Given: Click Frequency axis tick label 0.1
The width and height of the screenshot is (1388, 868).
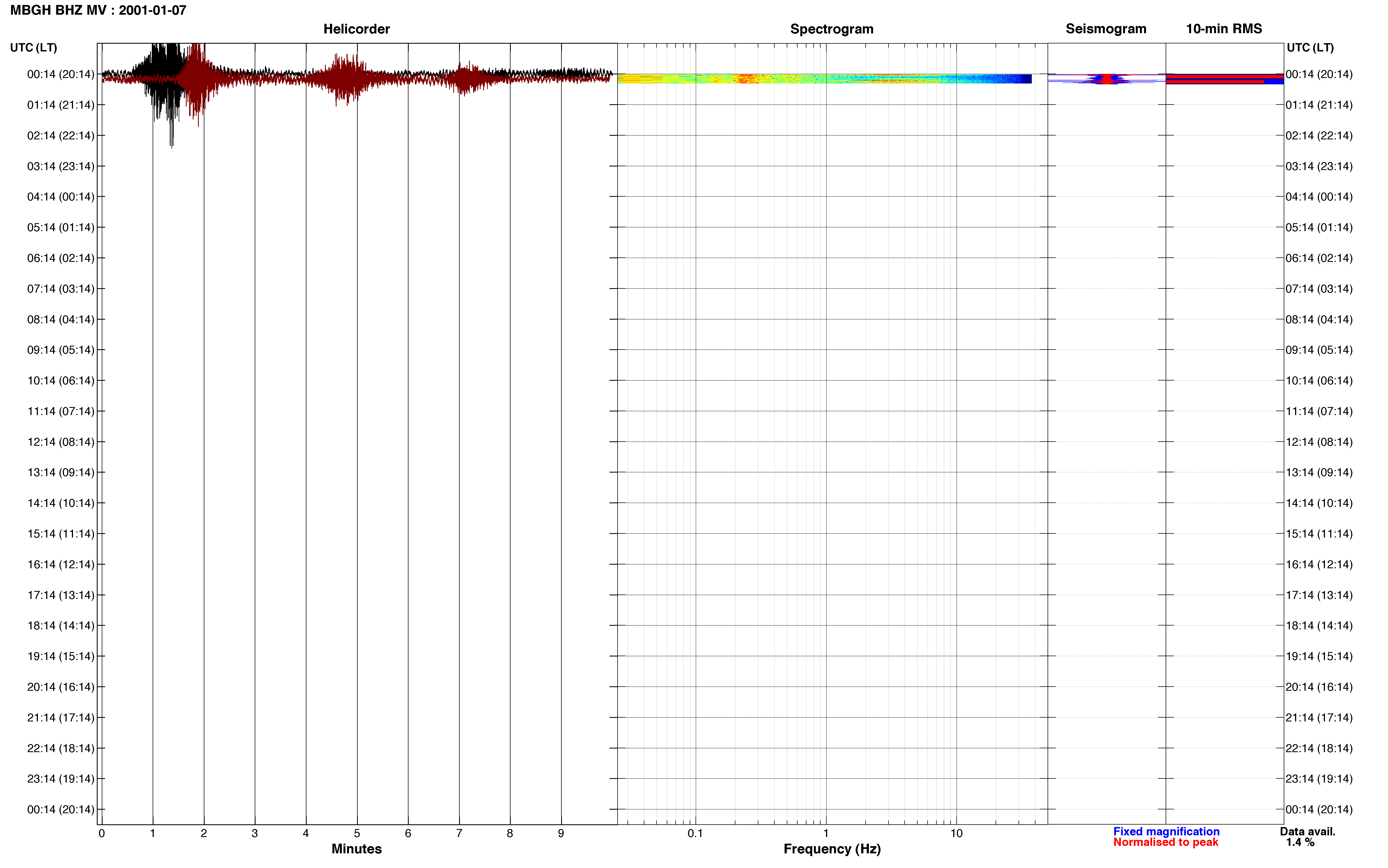Looking at the screenshot, I should [695, 833].
